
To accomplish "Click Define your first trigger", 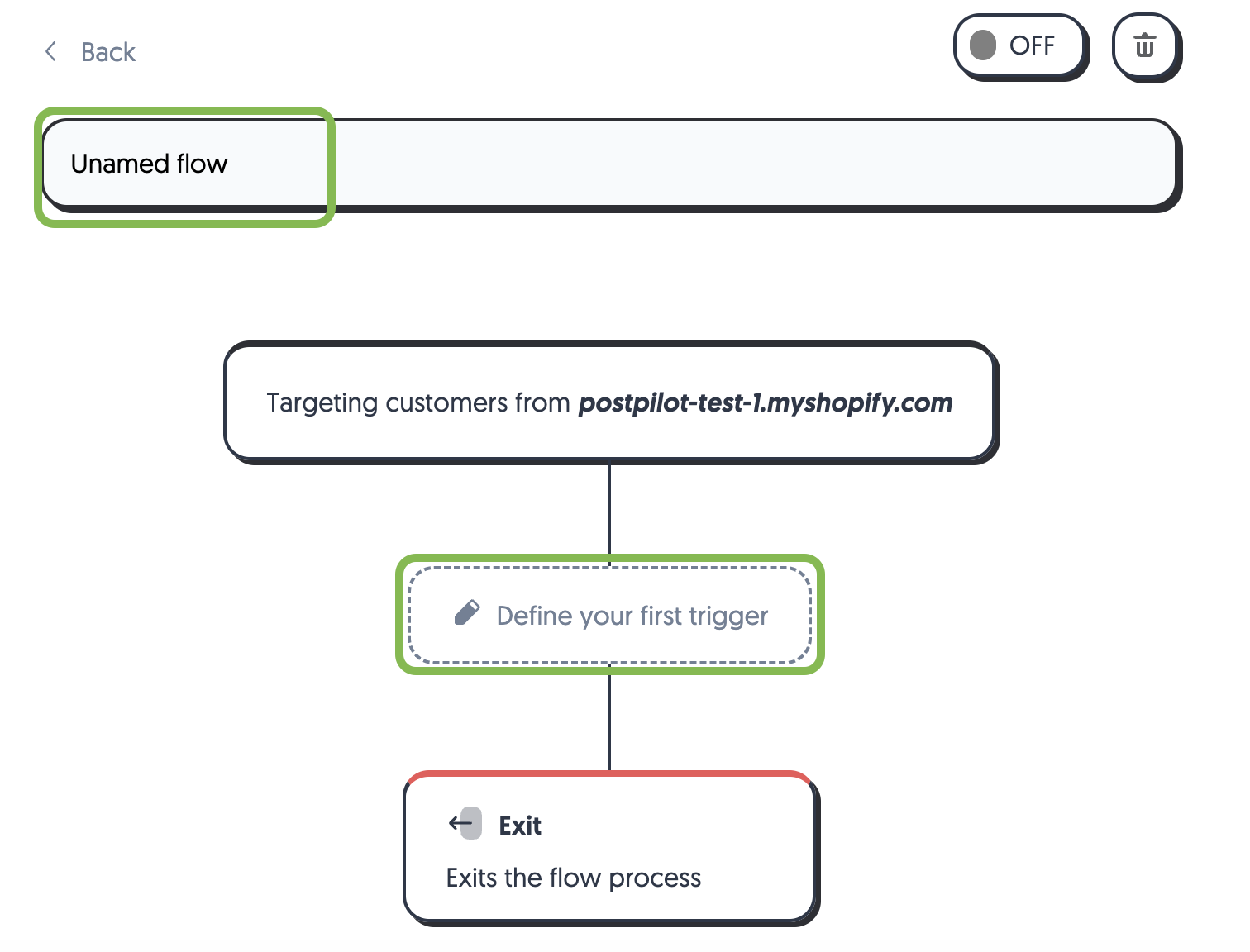I will 631,616.
